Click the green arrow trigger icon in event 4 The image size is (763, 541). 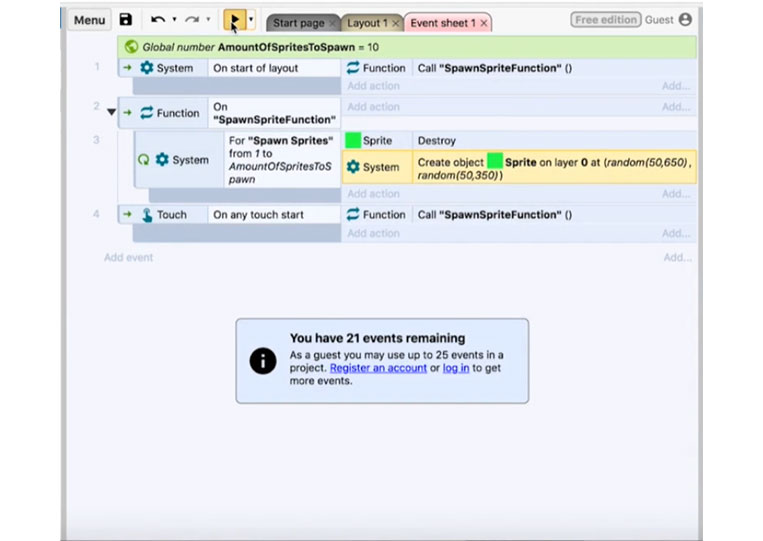127,215
